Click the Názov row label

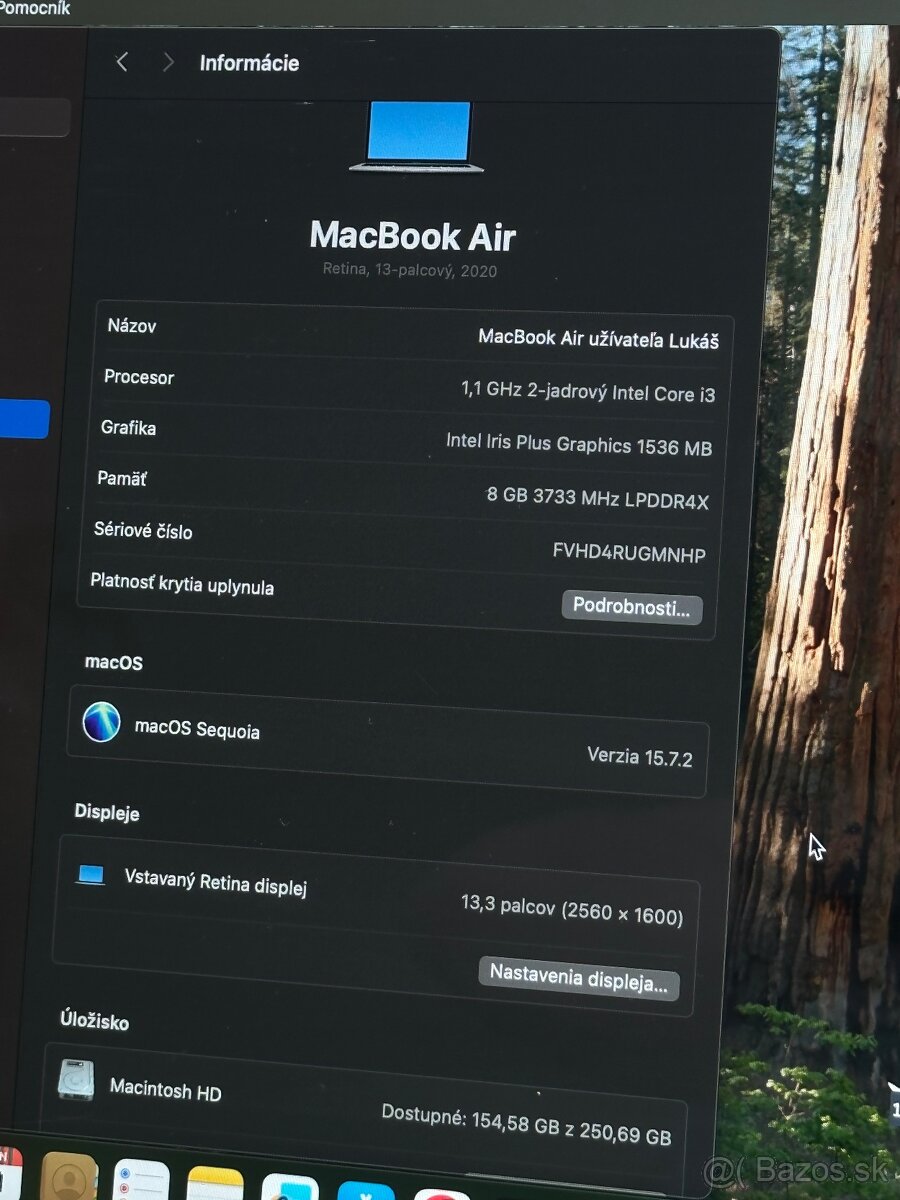pos(132,325)
